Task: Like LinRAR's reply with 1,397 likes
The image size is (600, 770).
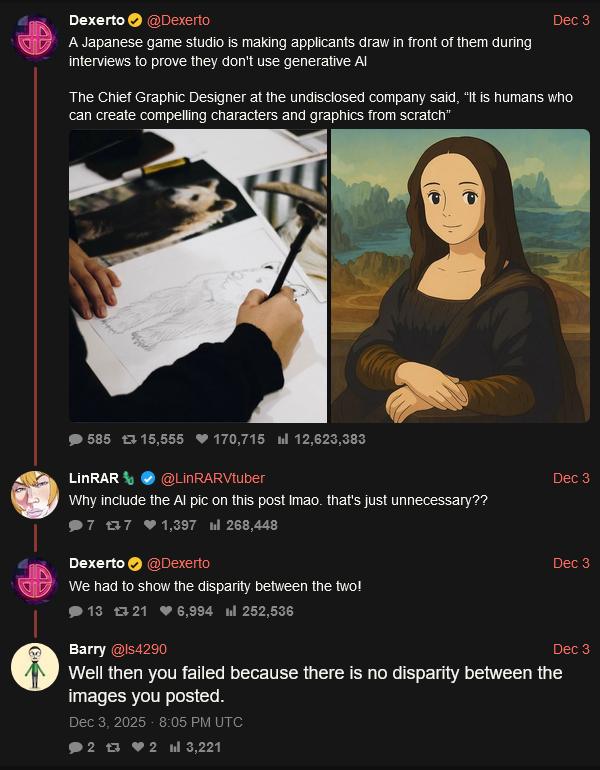Action: click(x=150, y=525)
